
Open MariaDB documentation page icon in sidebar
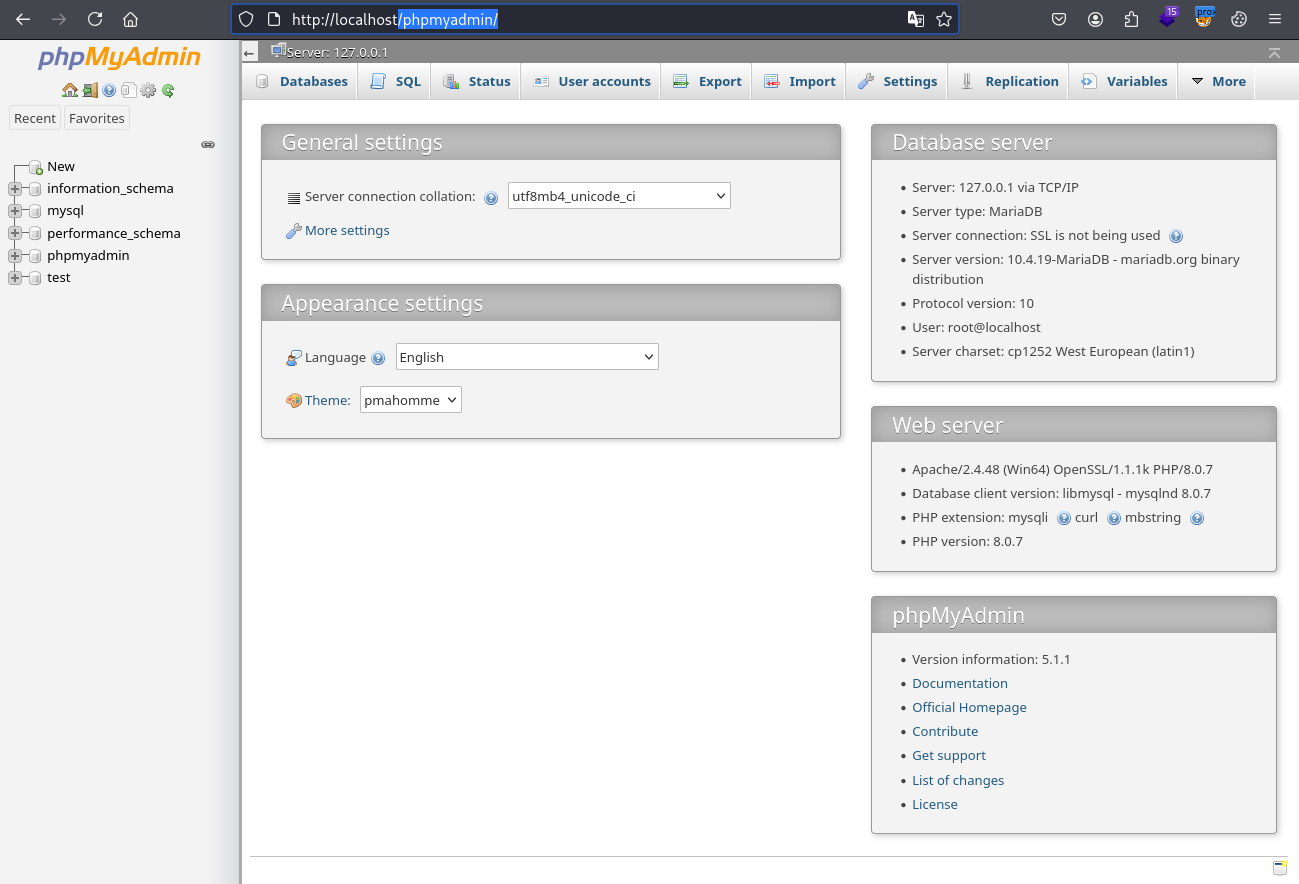click(128, 90)
